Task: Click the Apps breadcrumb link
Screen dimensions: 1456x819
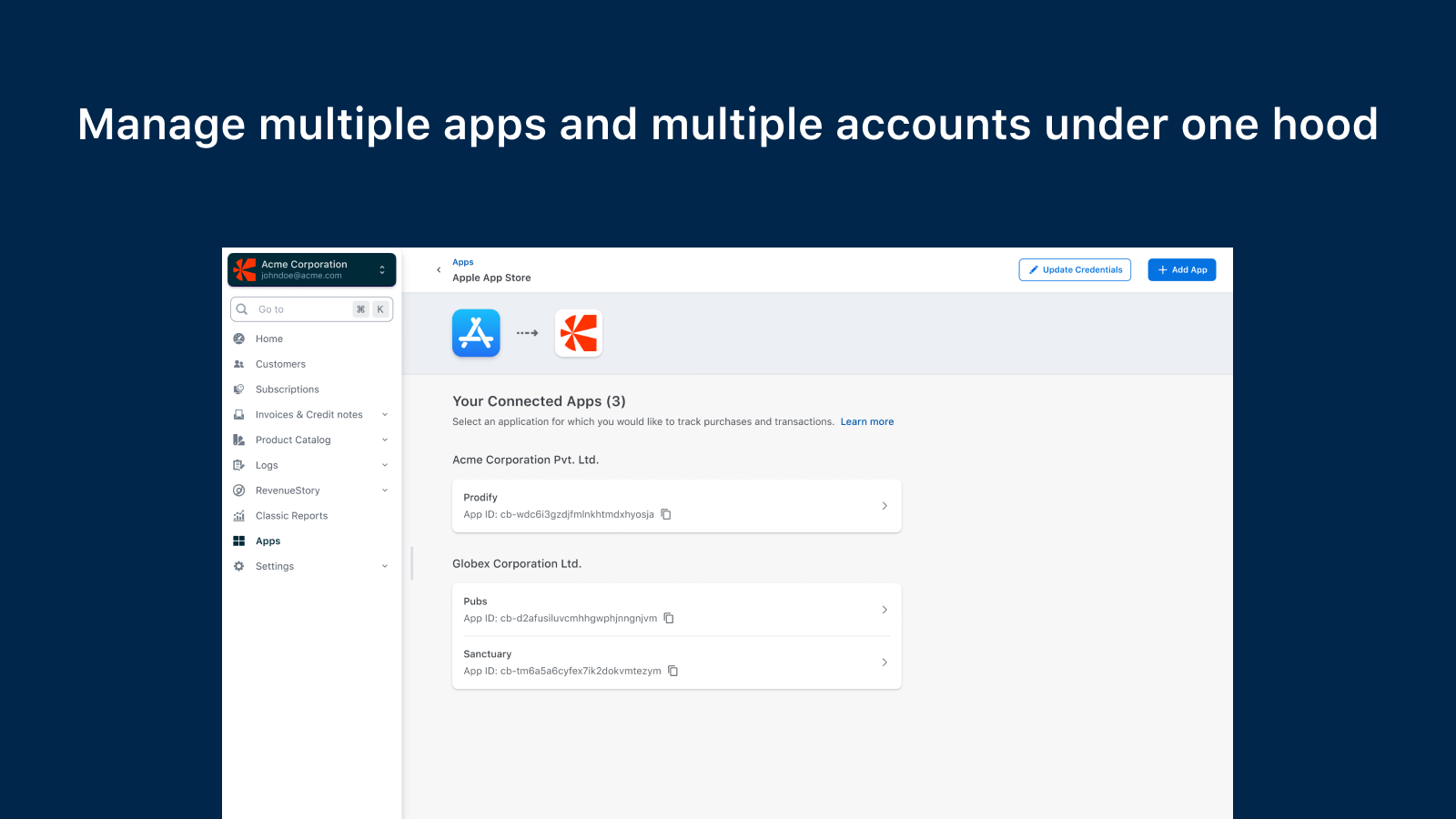Action: 463,262
